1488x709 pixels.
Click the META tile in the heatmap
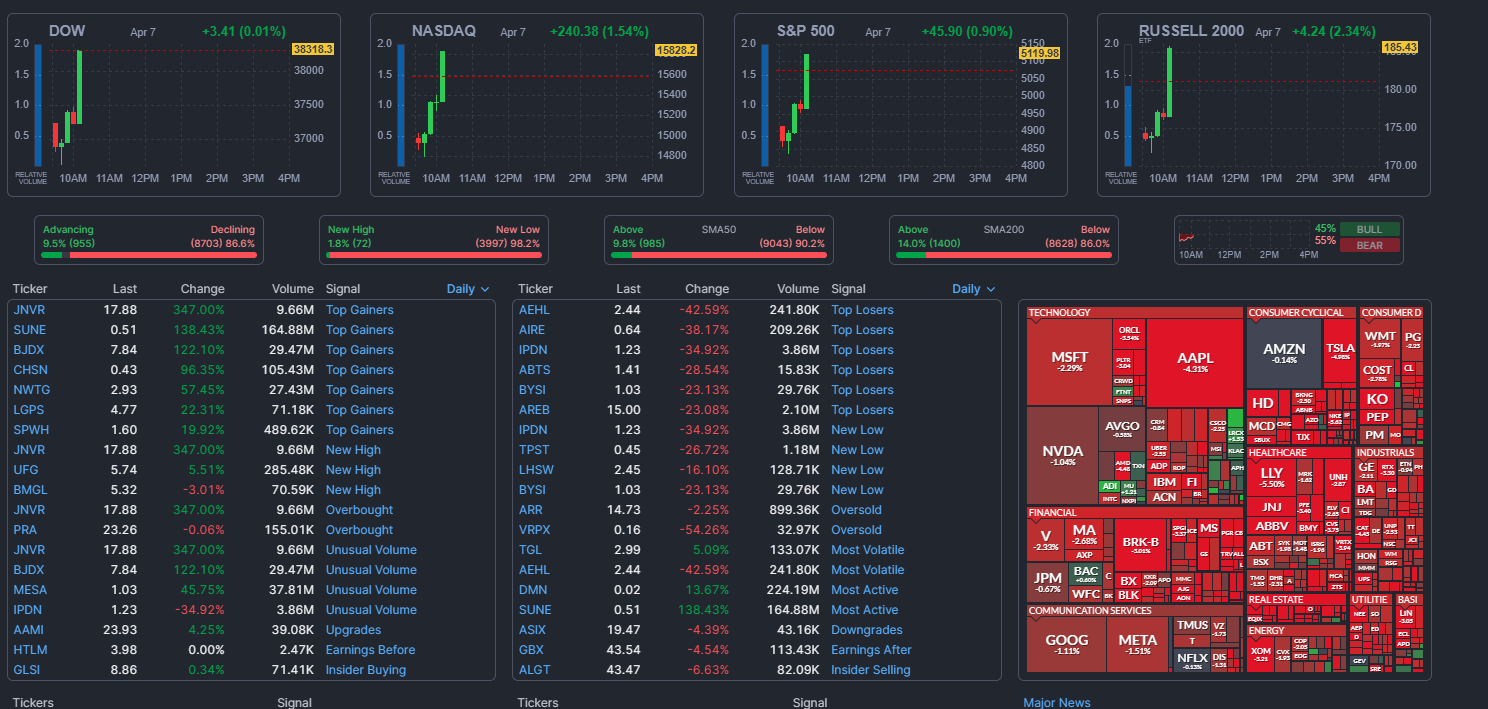(1138, 644)
